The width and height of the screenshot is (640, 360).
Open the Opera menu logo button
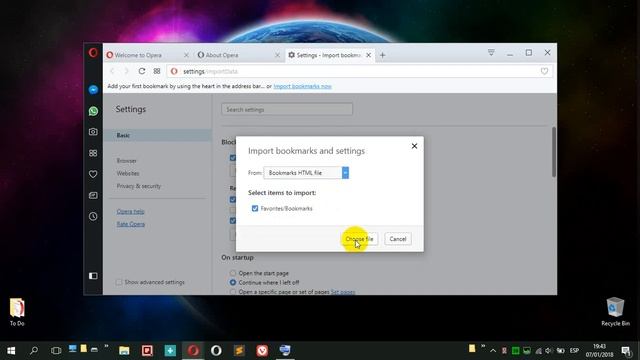93,53
